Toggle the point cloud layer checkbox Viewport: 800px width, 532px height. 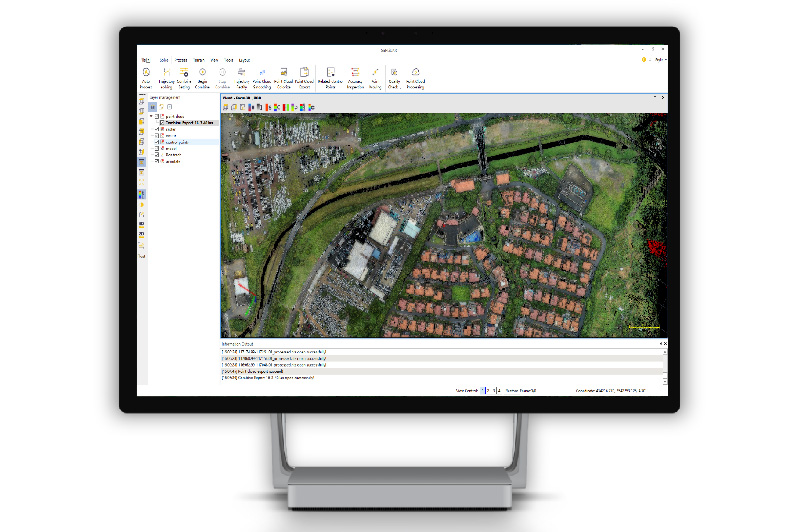click(x=156, y=116)
